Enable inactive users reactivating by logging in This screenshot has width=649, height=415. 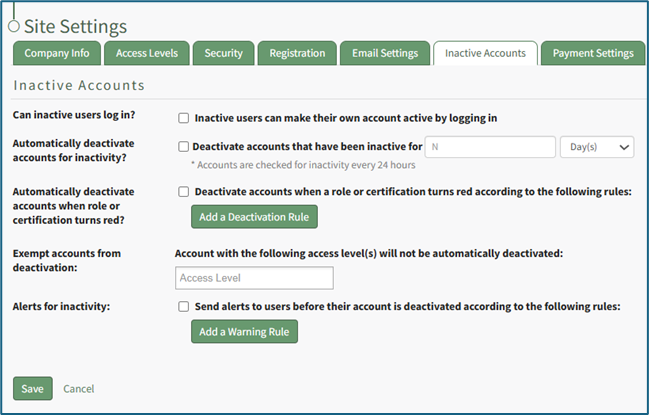[184, 118]
